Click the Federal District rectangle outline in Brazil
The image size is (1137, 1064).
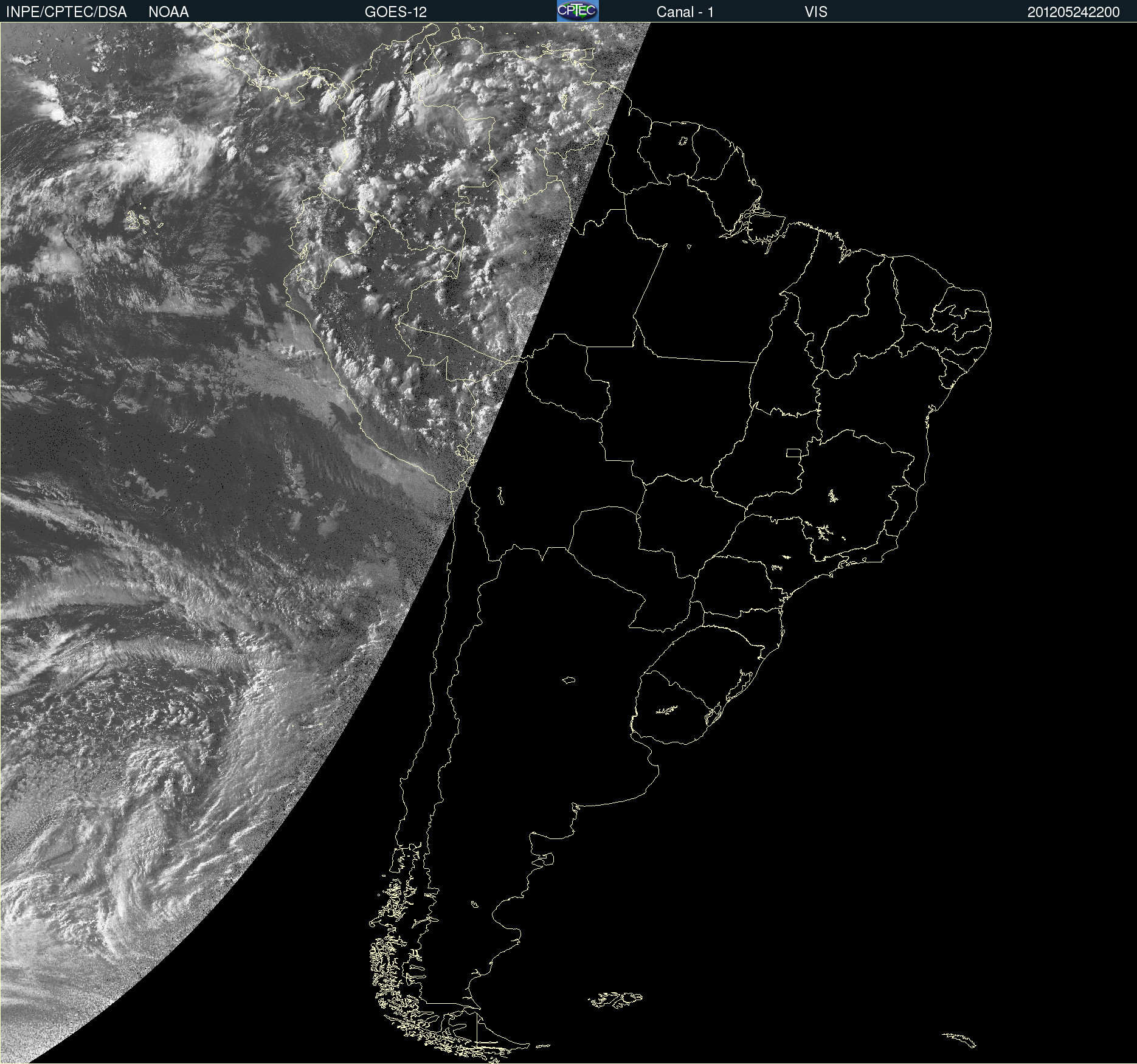point(793,452)
